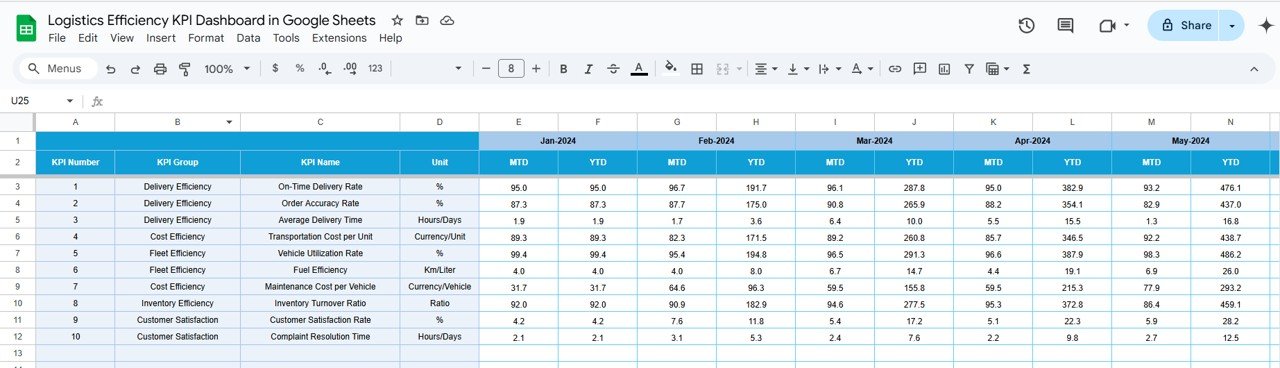Toggle strikethrough formatting
Viewport: 1280px width, 368px height.
pyautogui.click(x=613, y=69)
